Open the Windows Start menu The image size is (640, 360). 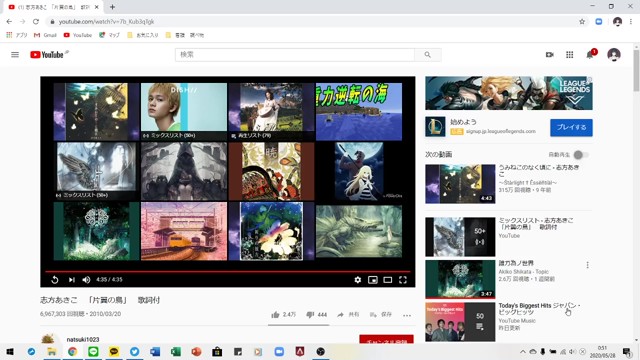[10, 351]
